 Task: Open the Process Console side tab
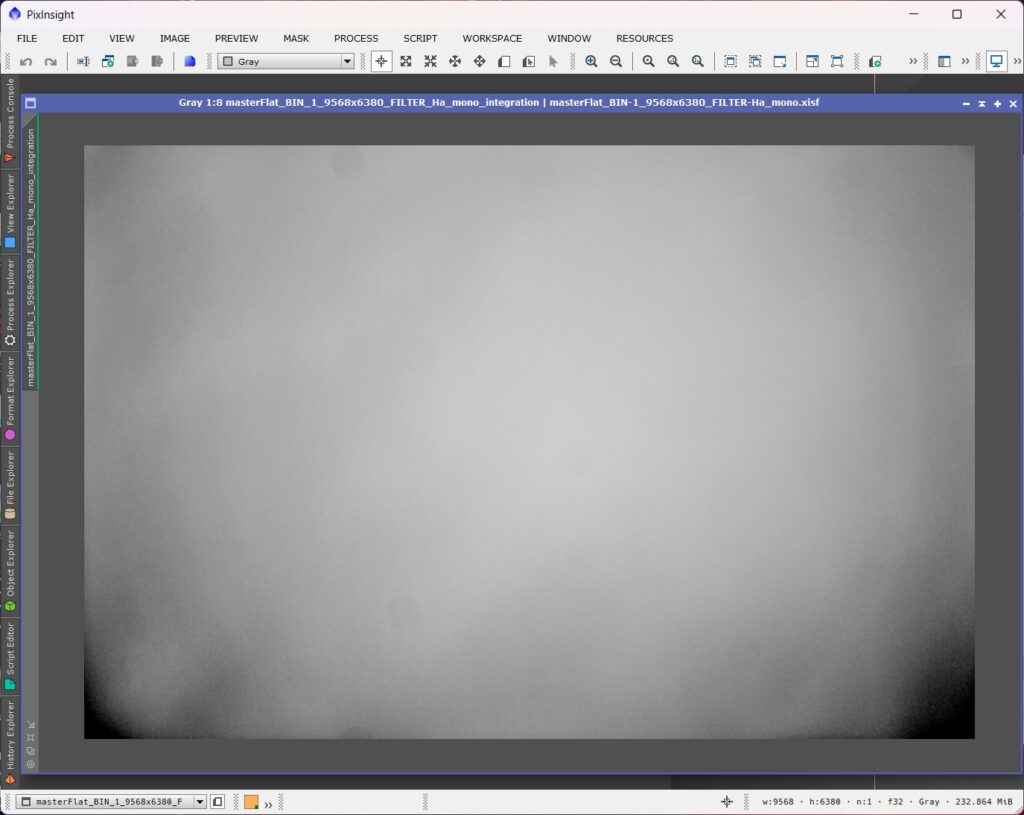click(x=10, y=120)
